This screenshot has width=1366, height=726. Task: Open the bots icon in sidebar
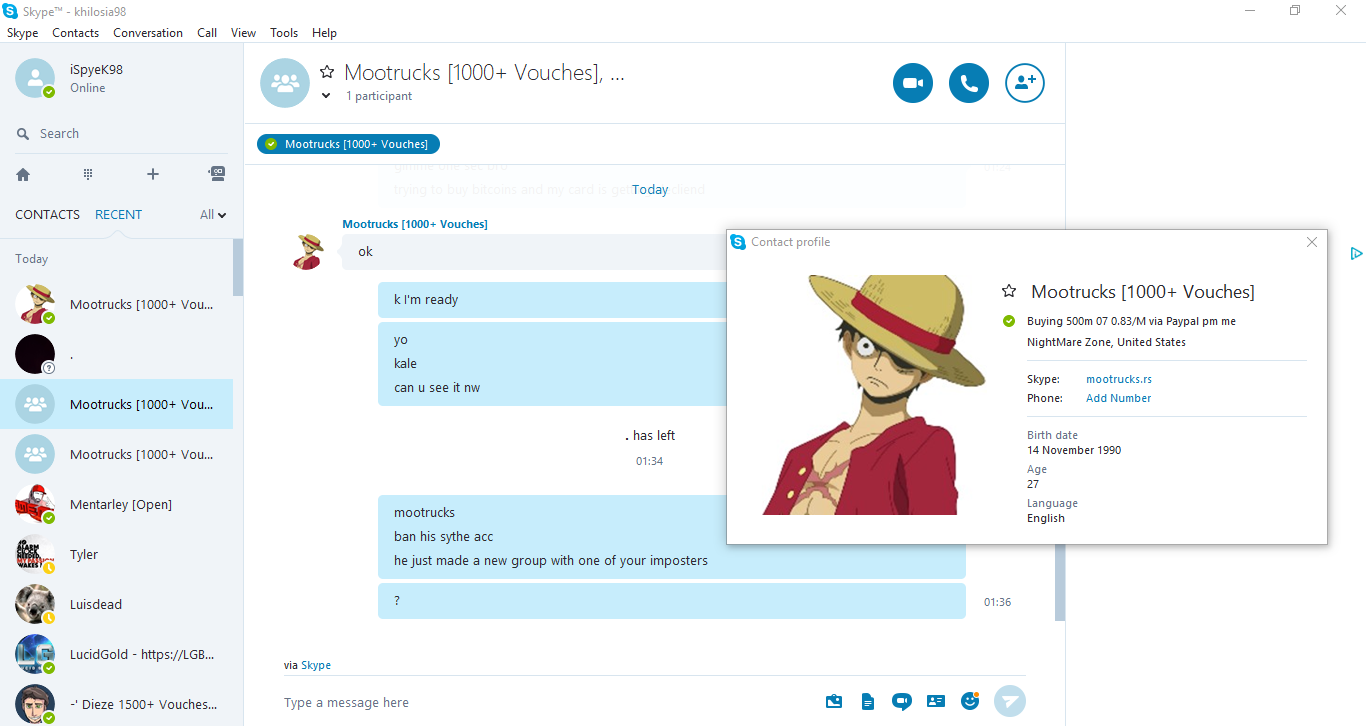click(x=217, y=173)
